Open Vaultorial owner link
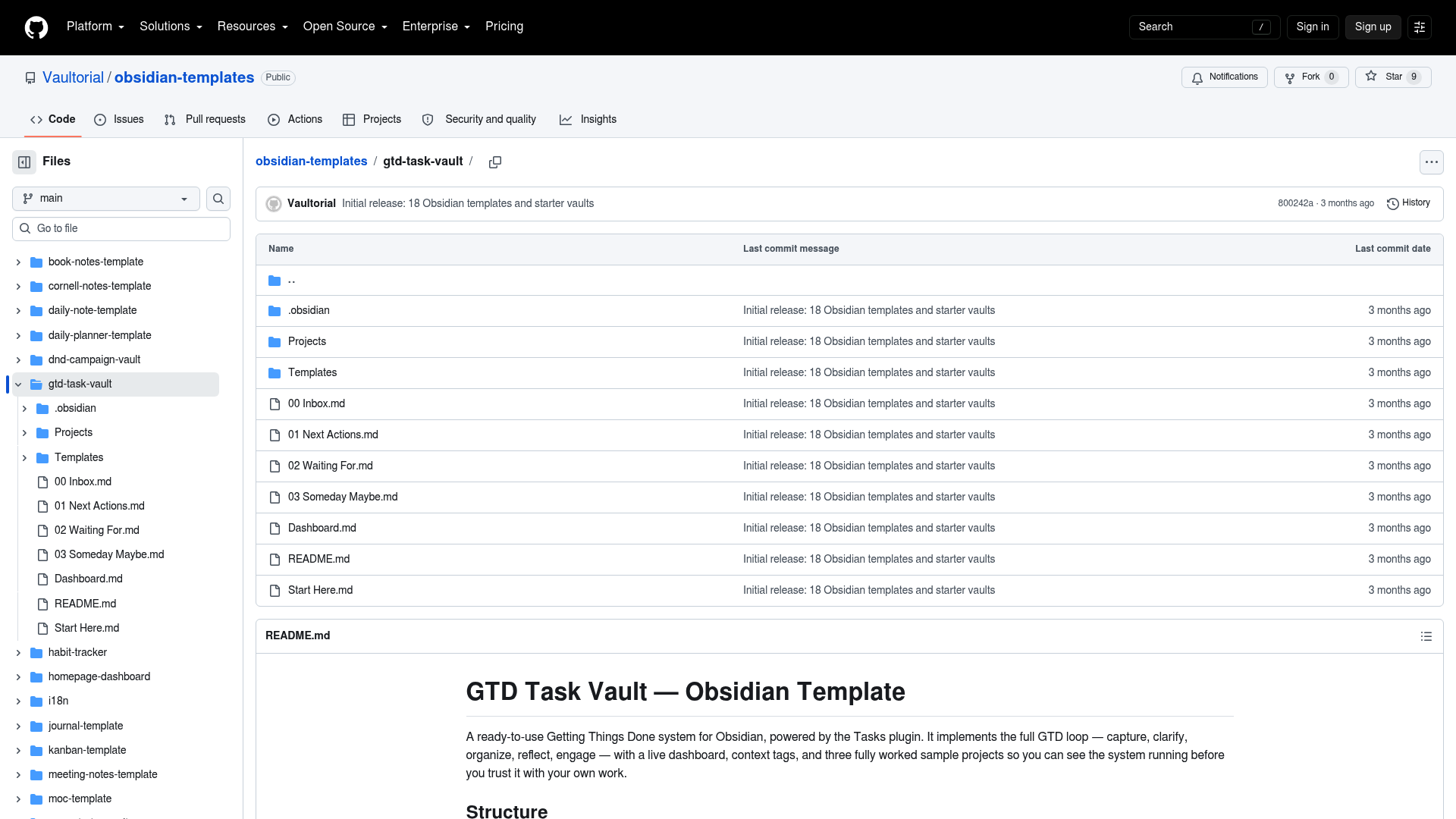1456x819 pixels. point(73,78)
